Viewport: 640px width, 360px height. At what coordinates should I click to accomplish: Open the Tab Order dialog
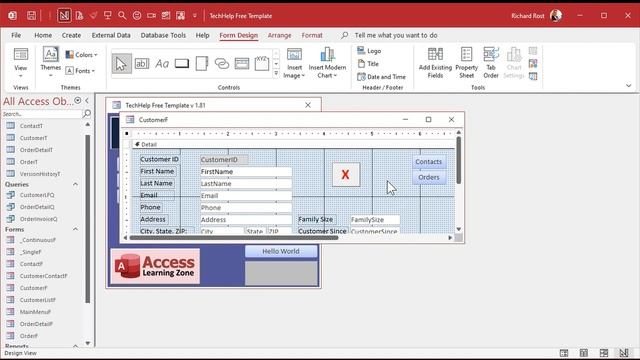coord(491,63)
